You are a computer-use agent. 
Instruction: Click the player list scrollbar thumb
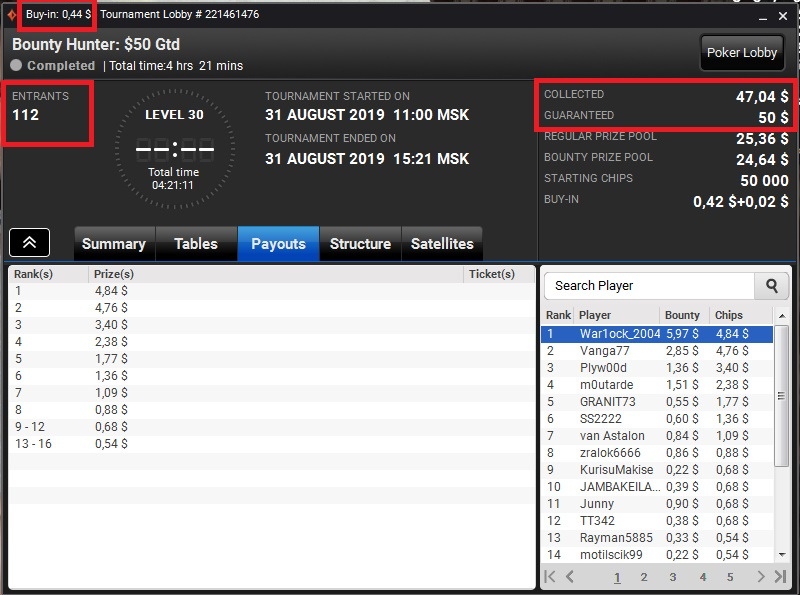click(x=781, y=396)
